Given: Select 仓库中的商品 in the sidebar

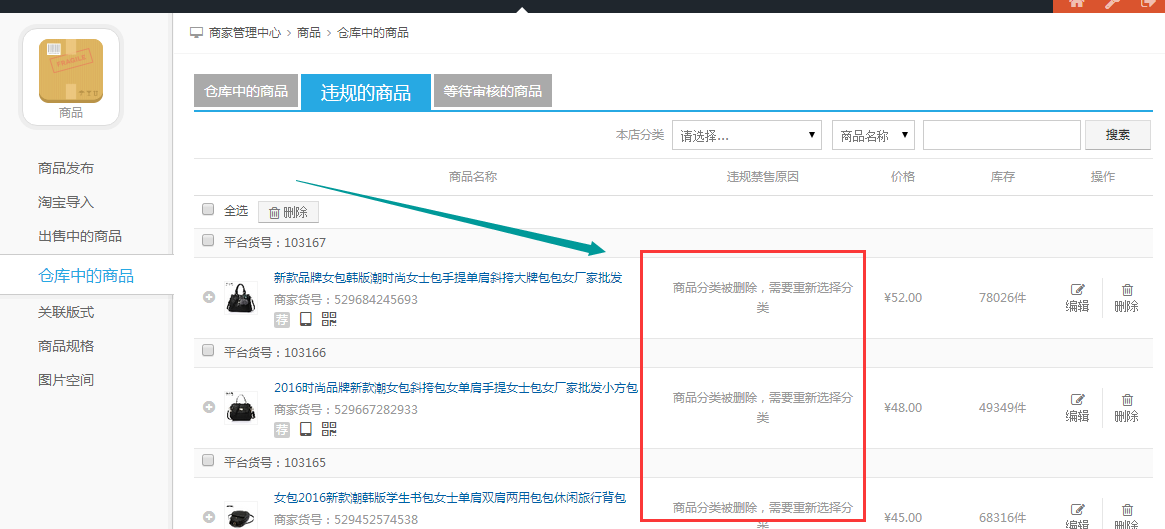Looking at the screenshot, I should pyautogui.click(x=86, y=276).
